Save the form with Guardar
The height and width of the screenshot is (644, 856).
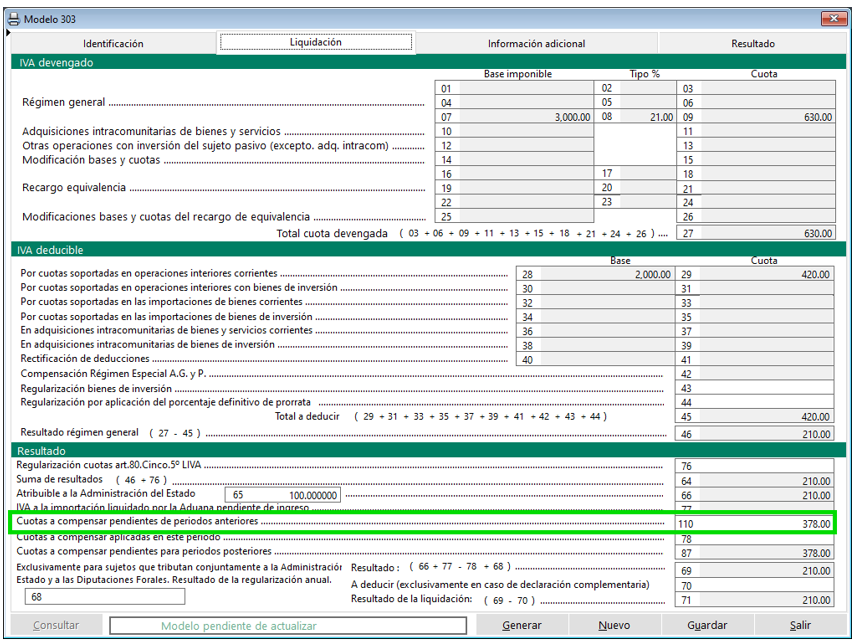tap(707, 625)
